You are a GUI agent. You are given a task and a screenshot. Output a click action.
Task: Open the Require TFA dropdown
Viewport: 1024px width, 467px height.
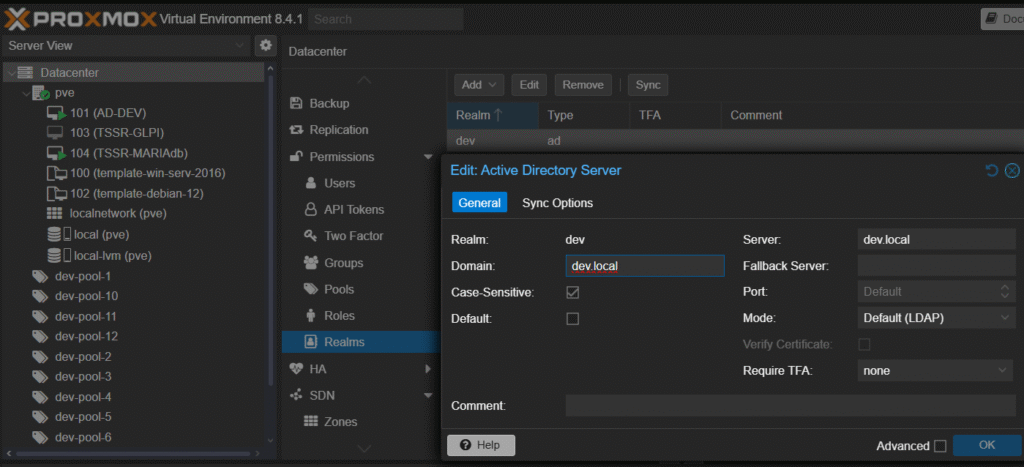click(x=936, y=371)
